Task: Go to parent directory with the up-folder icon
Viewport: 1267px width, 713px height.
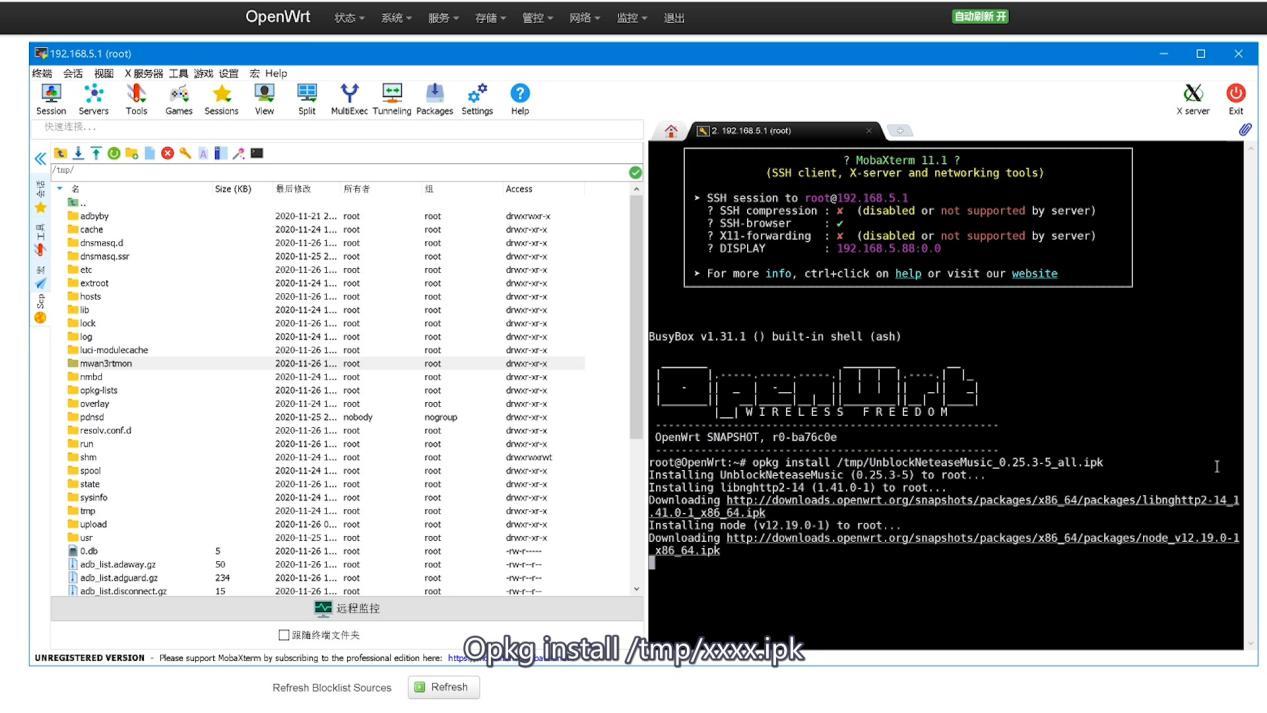Action: click(62, 154)
